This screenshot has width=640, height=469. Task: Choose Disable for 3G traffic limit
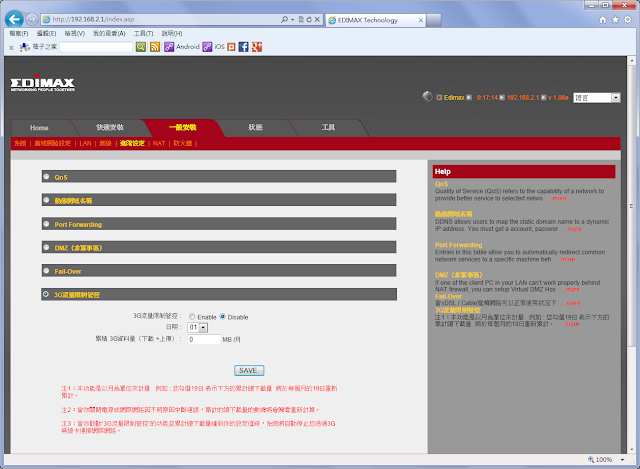pos(223,316)
